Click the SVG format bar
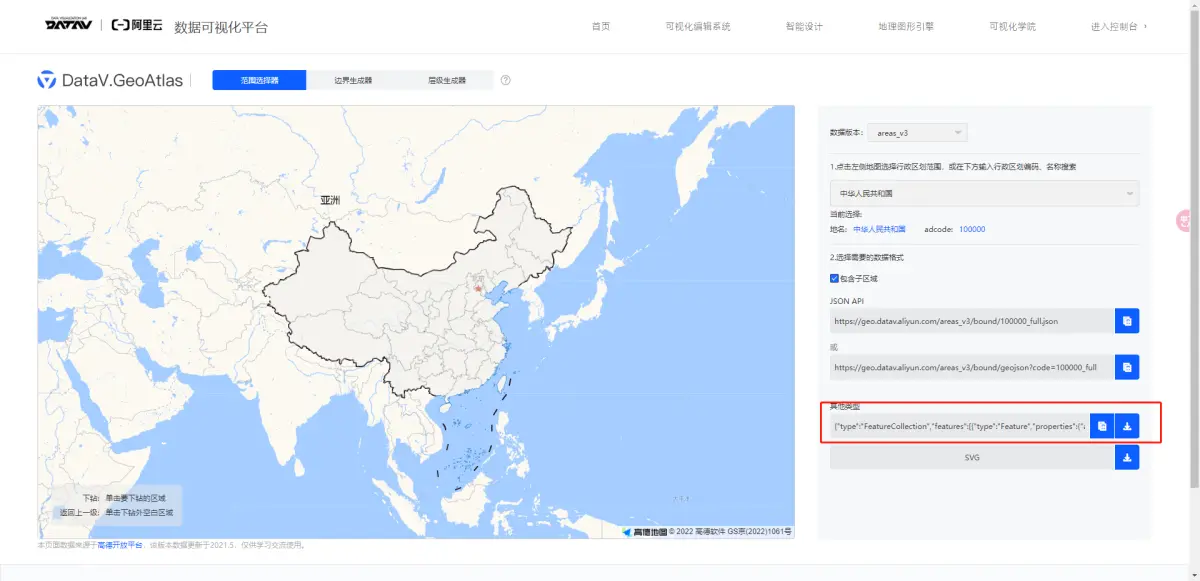1200x581 pixels. coord(972,457)
